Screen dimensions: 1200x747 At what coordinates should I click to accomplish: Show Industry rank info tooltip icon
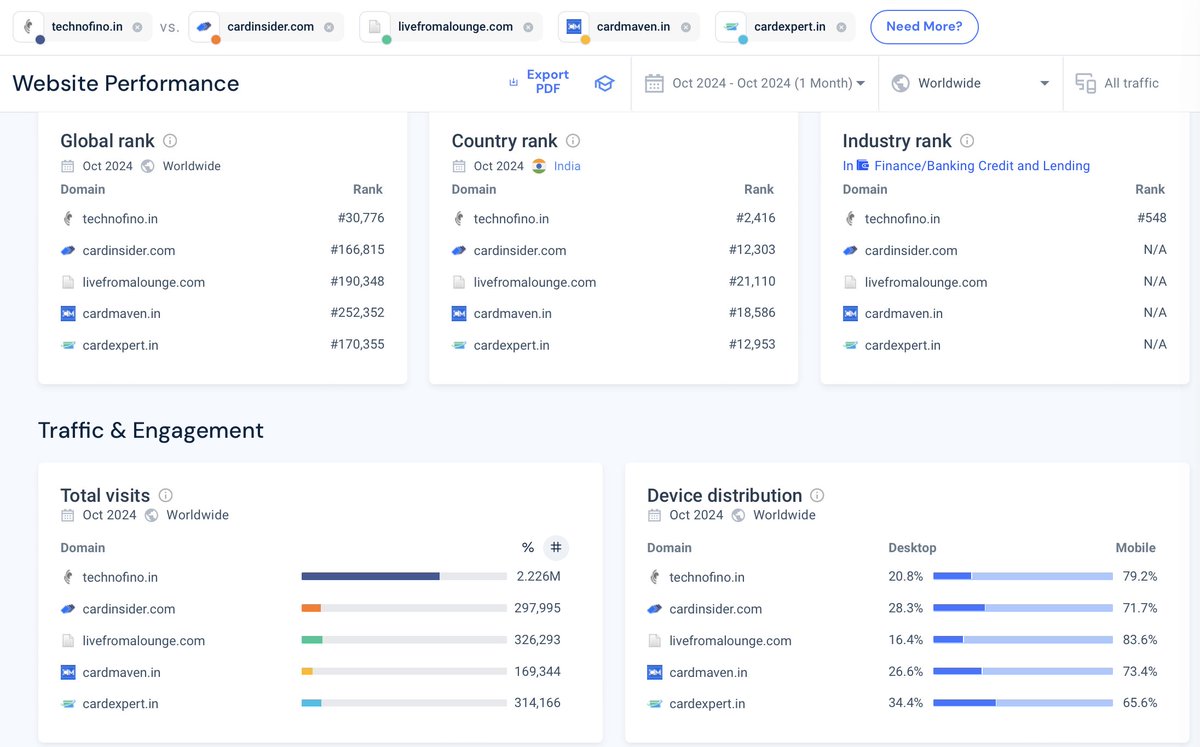point(967,141)
